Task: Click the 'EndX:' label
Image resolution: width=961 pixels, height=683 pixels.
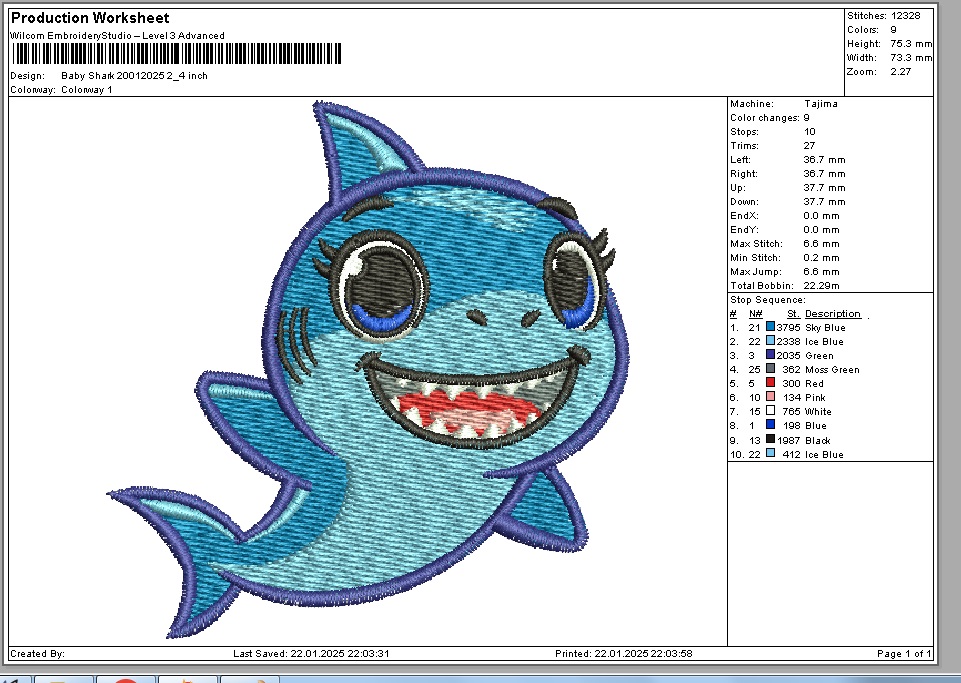Action: click(x=744, y=216)
